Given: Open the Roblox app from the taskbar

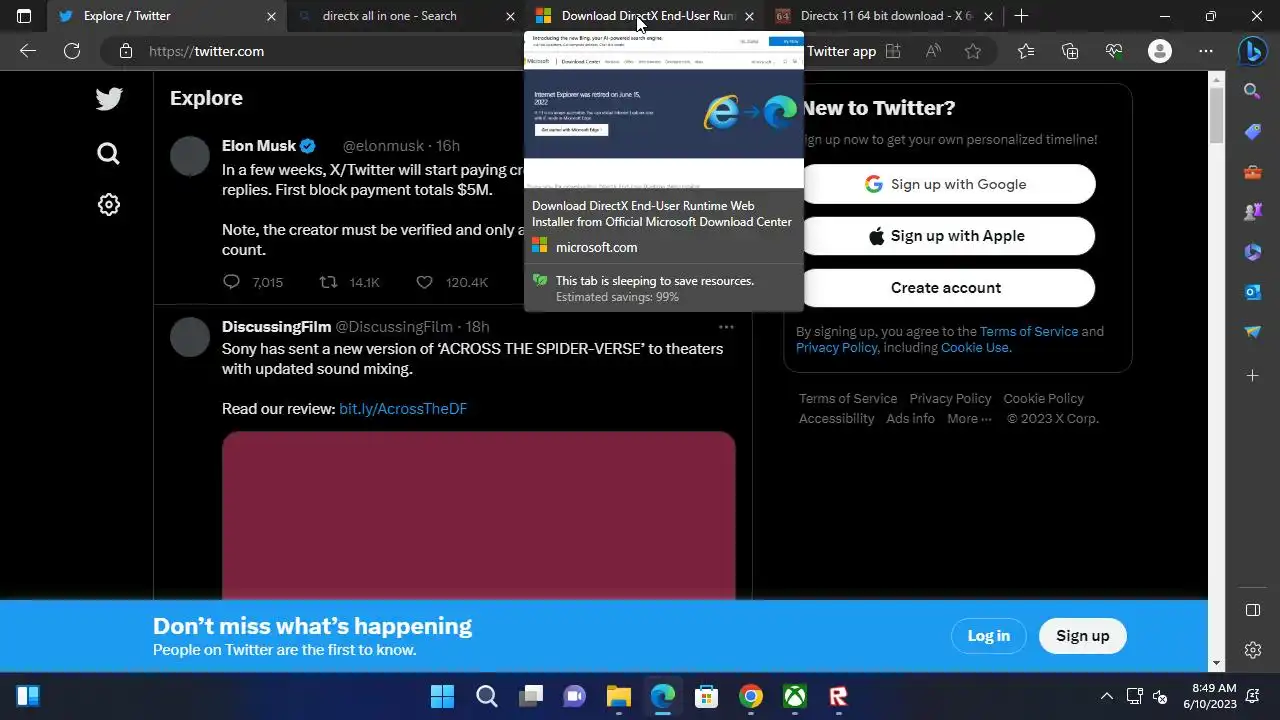Looking at the screenshot, I should coord(838,696).
